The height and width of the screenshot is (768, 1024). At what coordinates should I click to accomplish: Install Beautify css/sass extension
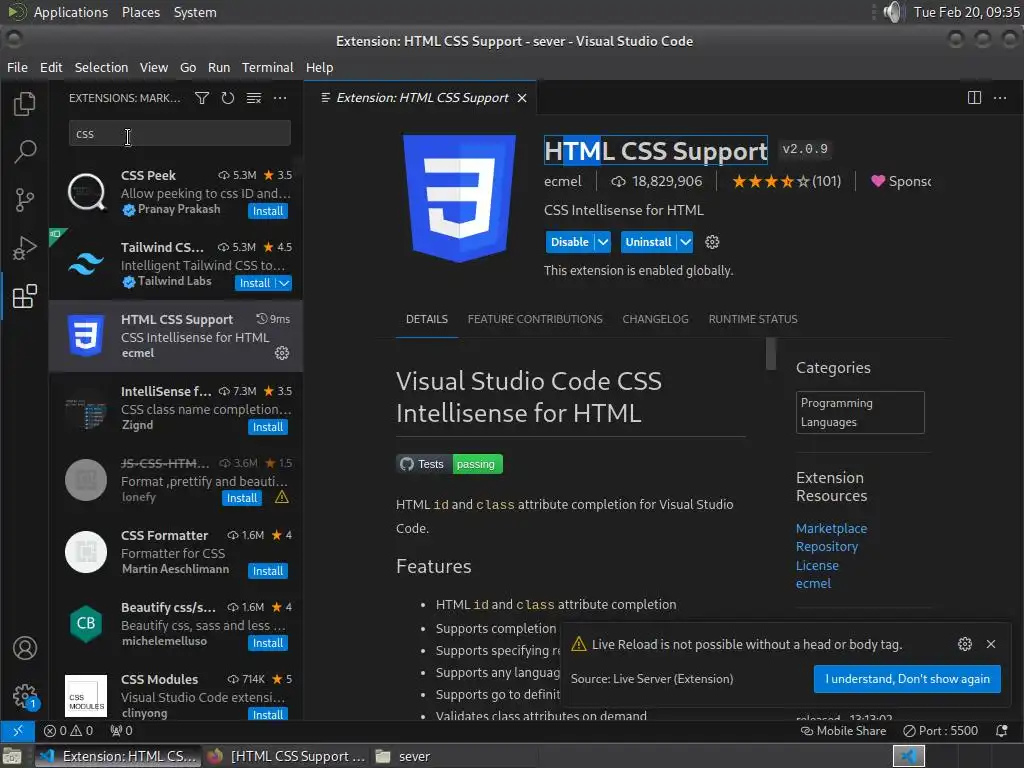(268, 643)
